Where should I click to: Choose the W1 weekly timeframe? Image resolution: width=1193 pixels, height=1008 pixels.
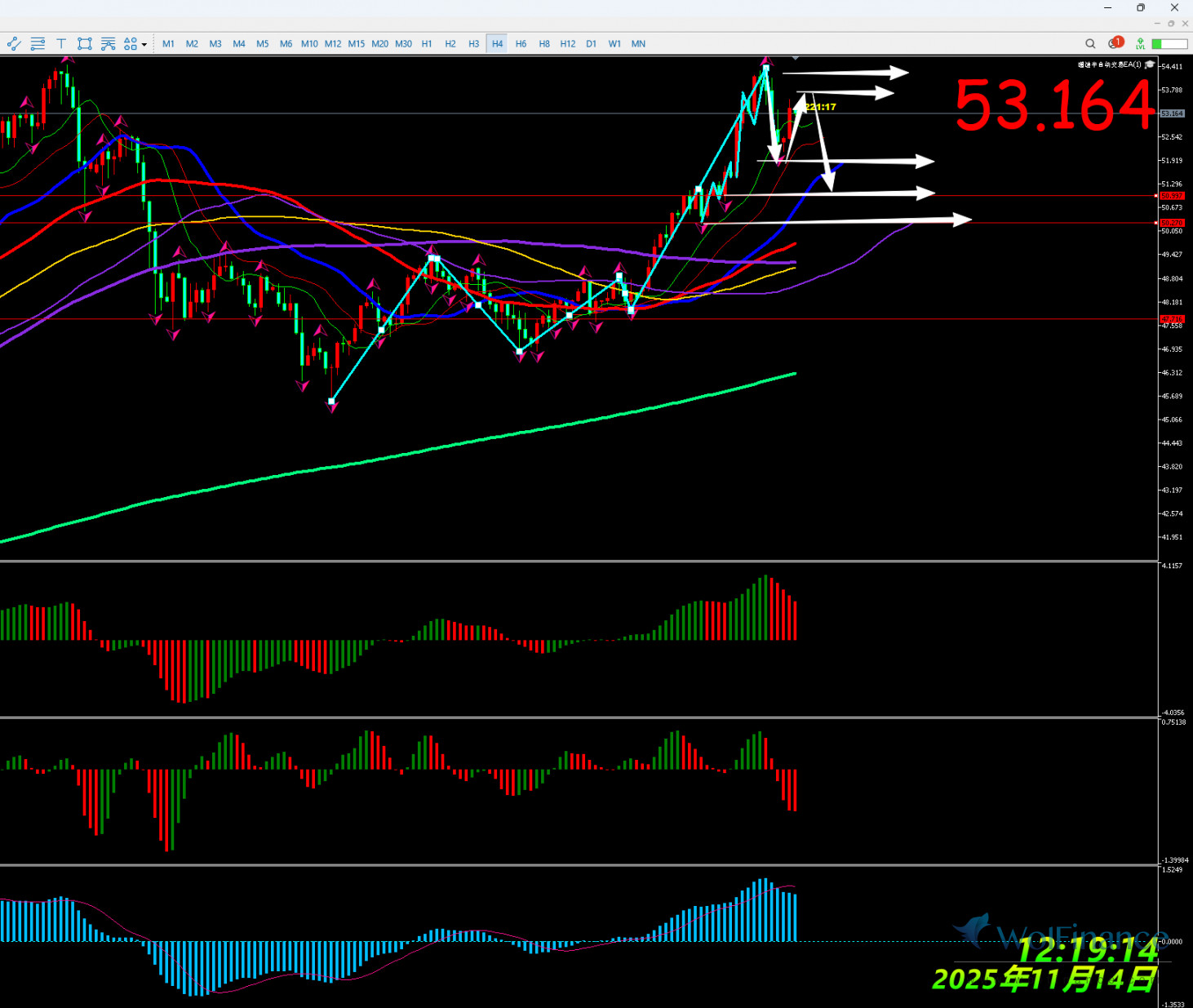click(614, 44)
